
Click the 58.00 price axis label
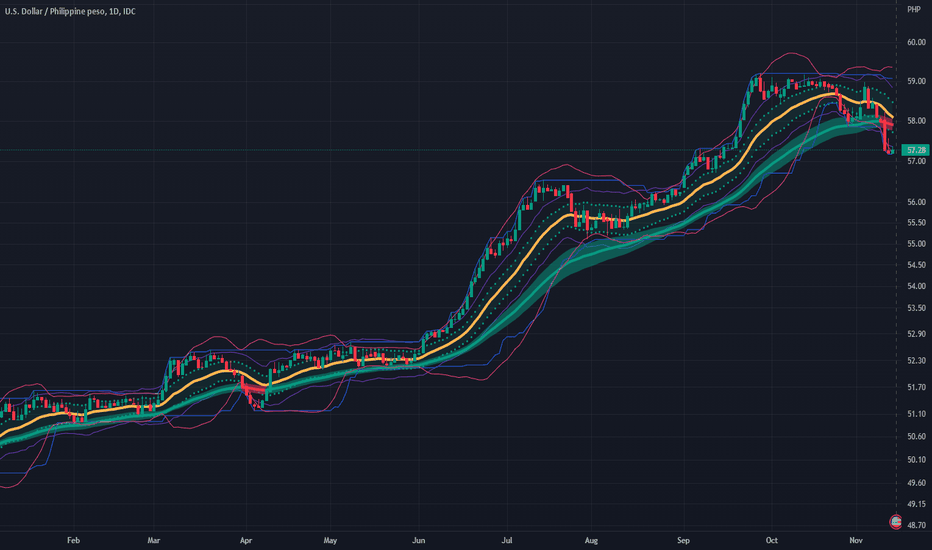click(916, 121)
